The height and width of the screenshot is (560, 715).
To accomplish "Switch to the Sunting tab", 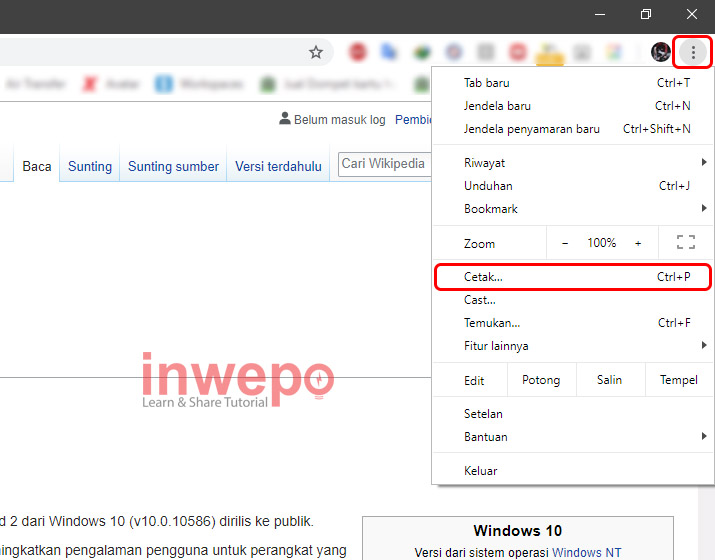I will tap(90, 166).
